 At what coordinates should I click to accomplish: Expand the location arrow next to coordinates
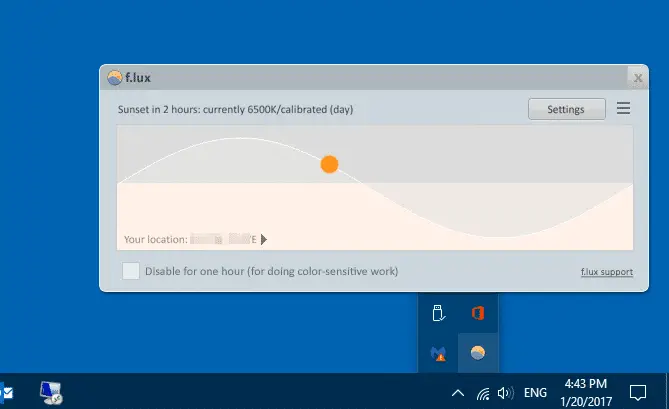[264, 240]
